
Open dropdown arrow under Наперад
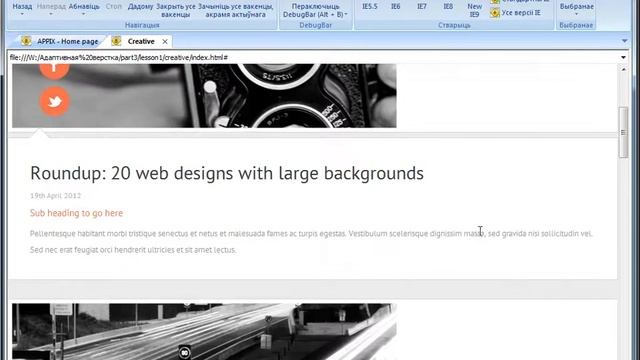[51, 14]
